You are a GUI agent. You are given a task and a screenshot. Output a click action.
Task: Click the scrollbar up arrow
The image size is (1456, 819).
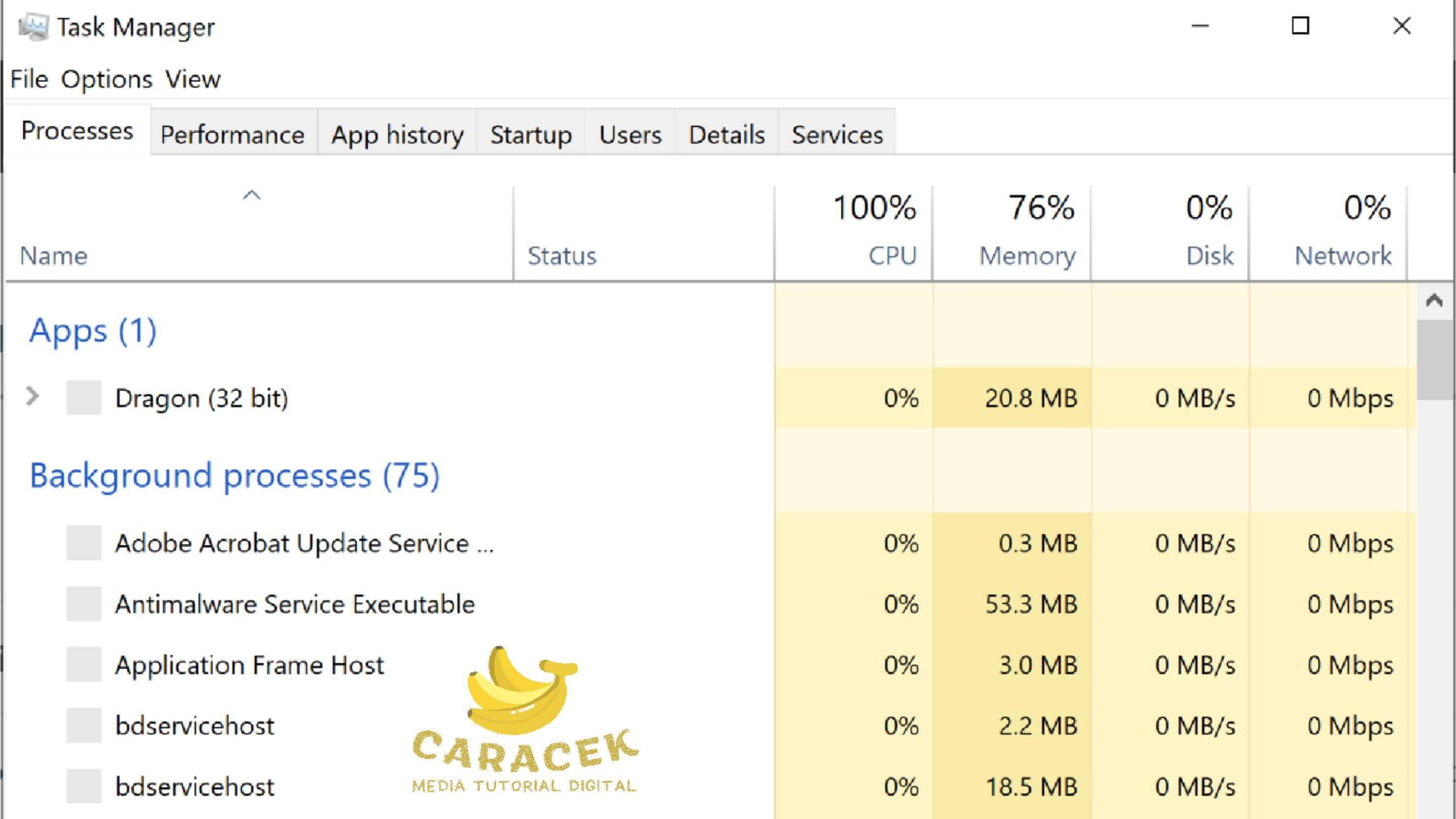click(1434, 300)
